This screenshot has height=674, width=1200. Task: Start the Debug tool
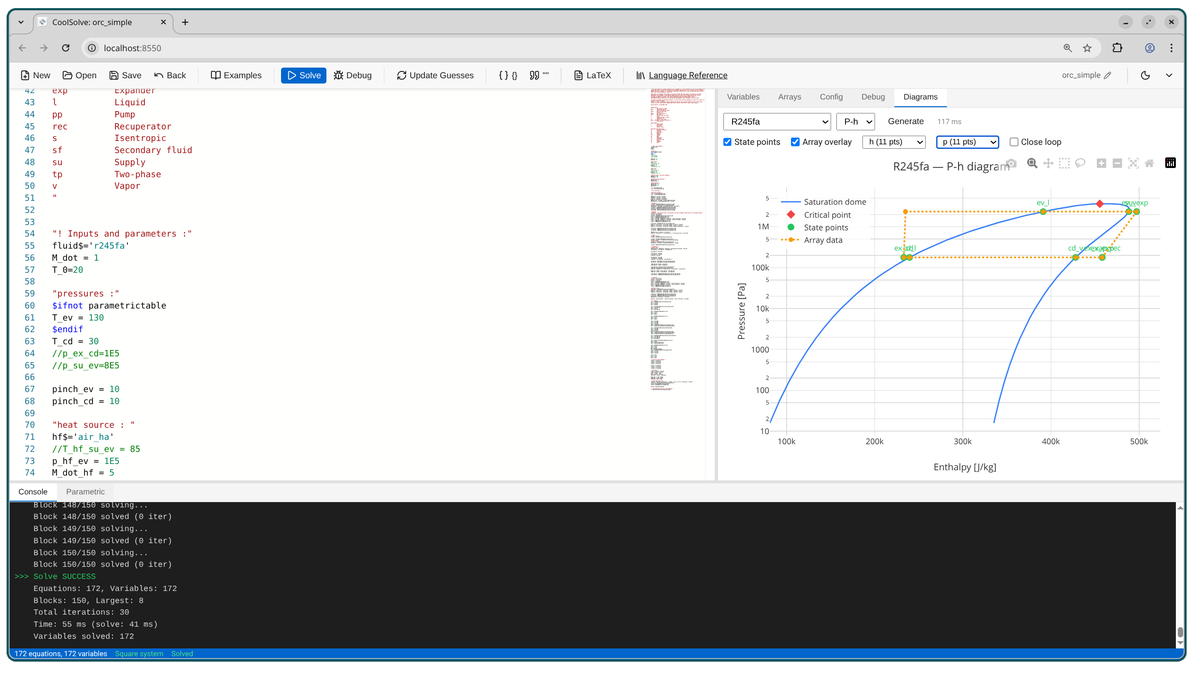(353, 75)
